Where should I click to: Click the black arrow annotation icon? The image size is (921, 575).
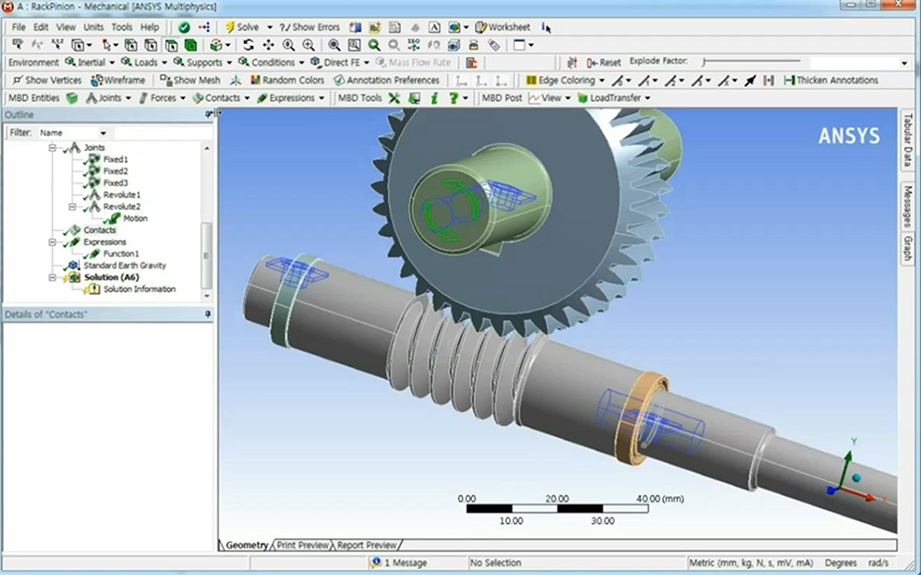click(750, 80)
